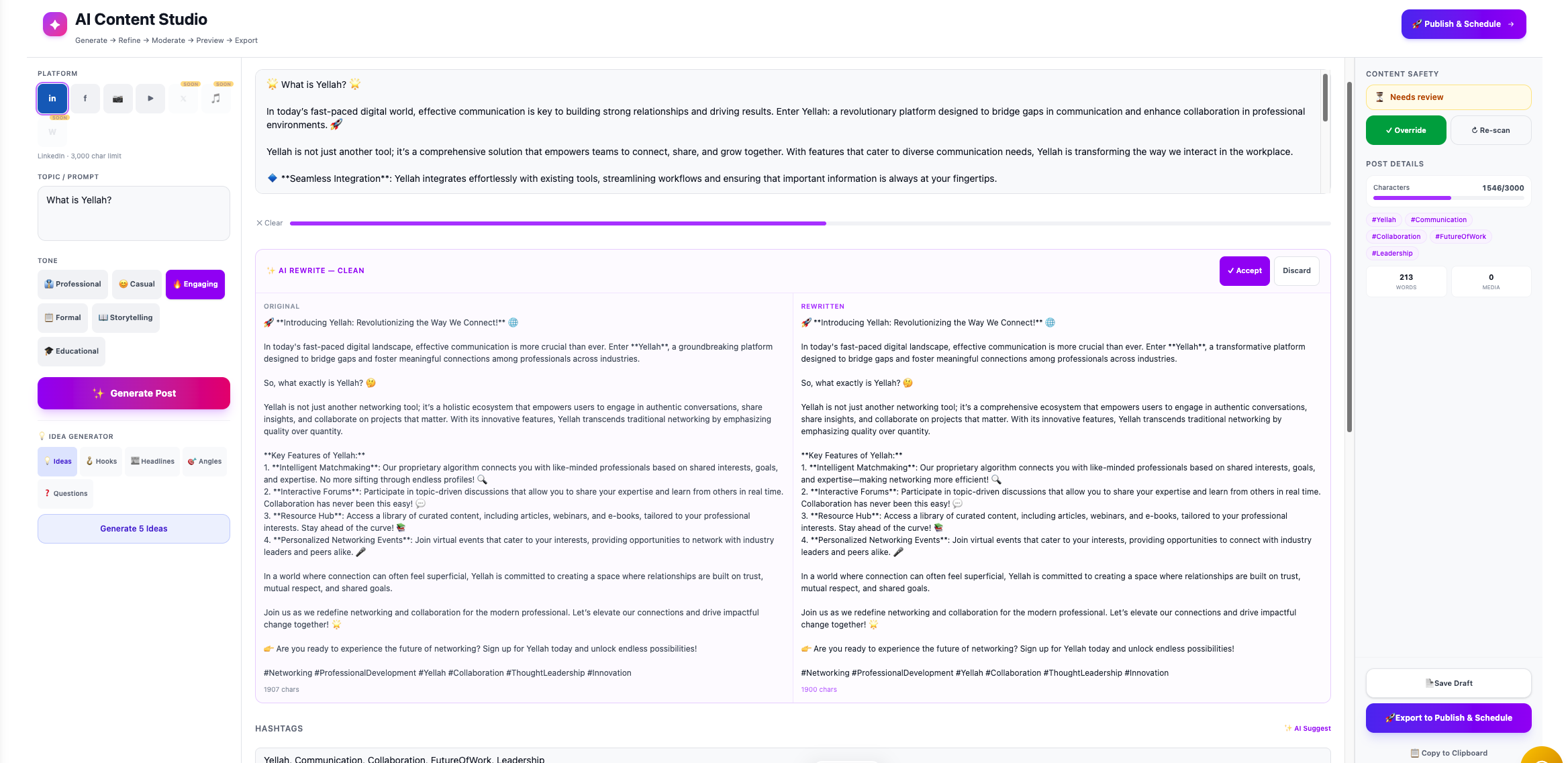Switch to the Casual tone

coord(137,284)
